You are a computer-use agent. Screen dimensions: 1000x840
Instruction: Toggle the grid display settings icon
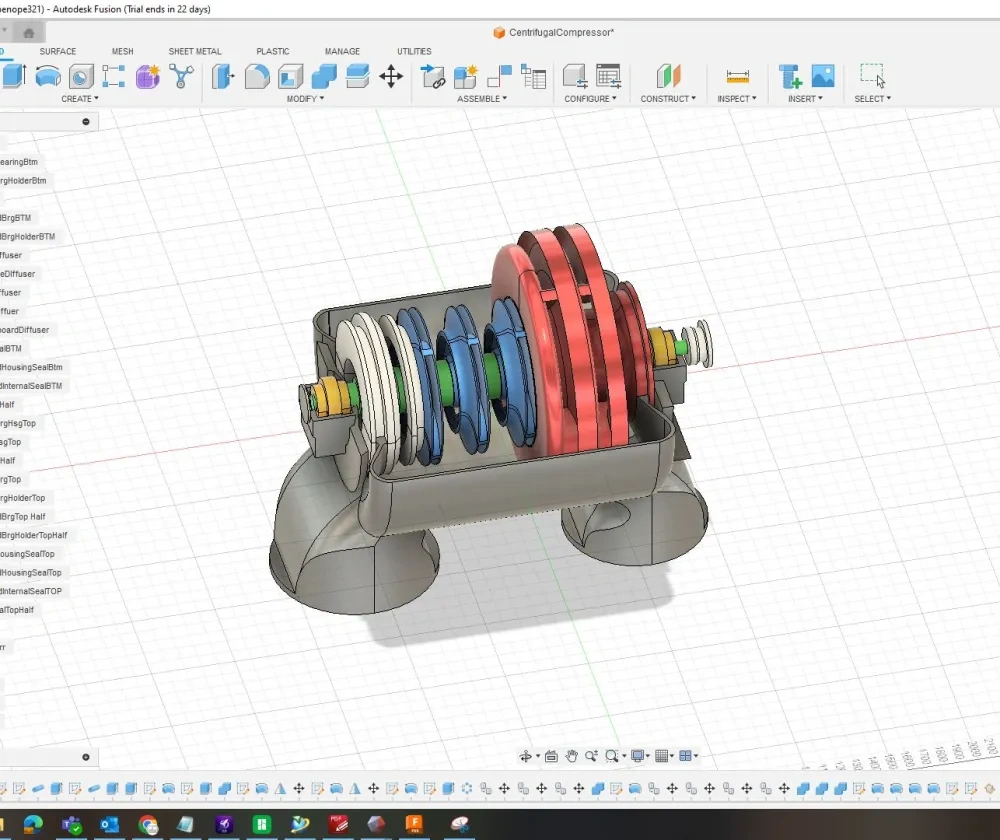click(663, 756)
